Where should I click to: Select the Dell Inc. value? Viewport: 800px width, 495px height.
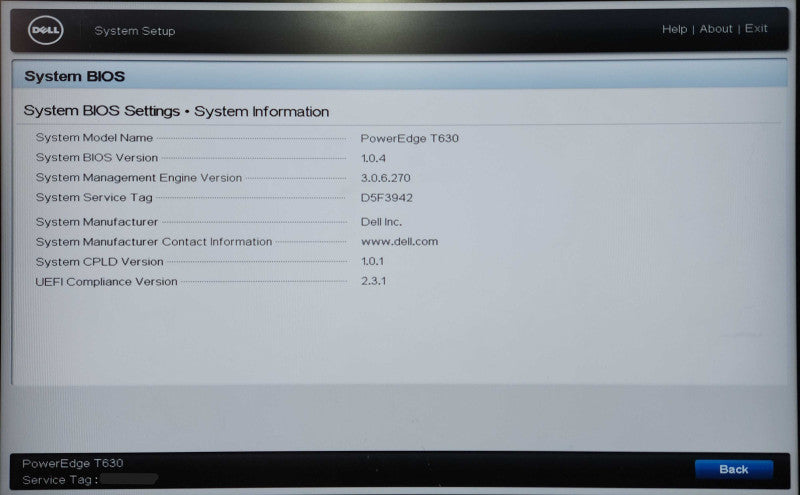(381, 222)
